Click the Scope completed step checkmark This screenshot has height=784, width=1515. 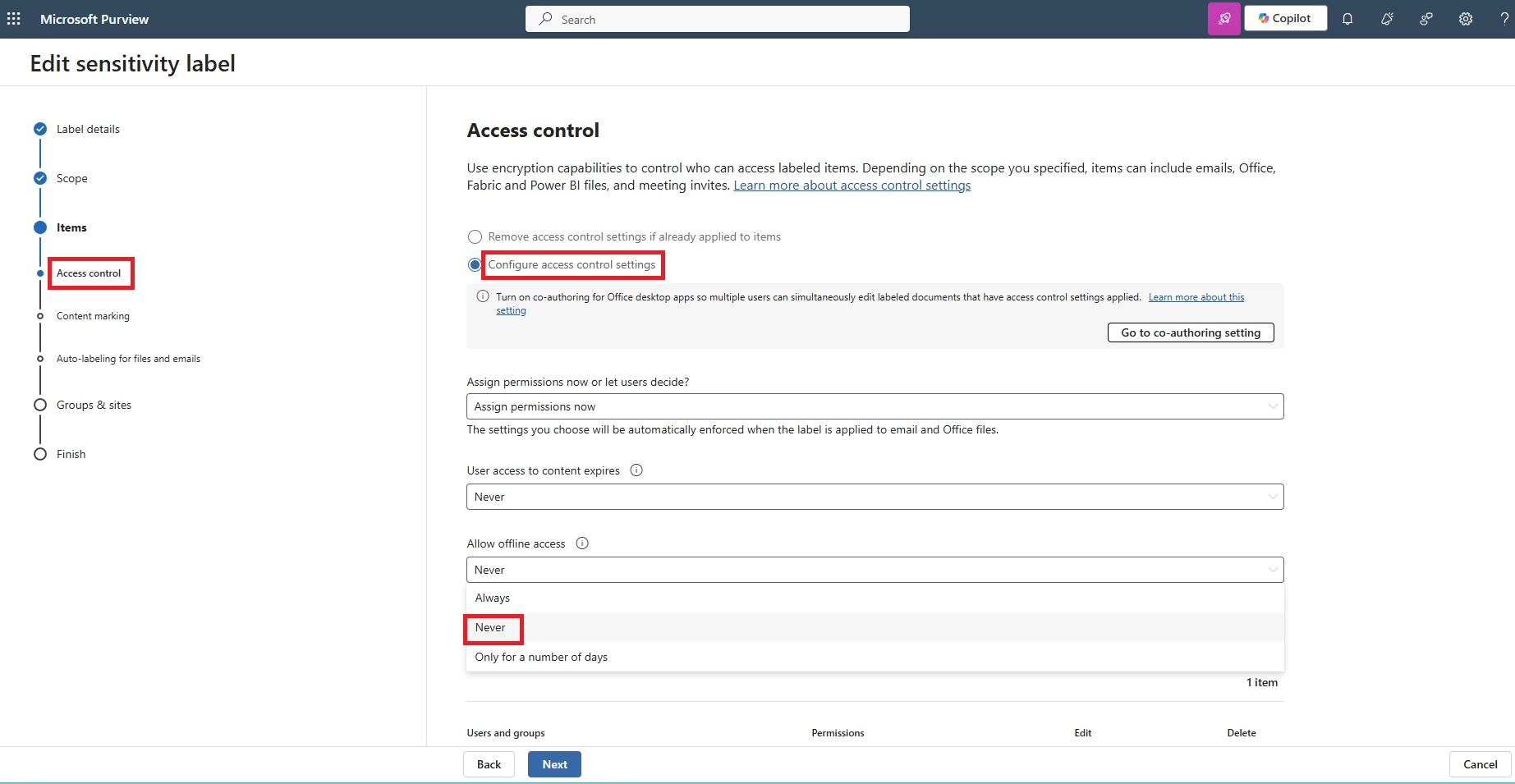40,178
